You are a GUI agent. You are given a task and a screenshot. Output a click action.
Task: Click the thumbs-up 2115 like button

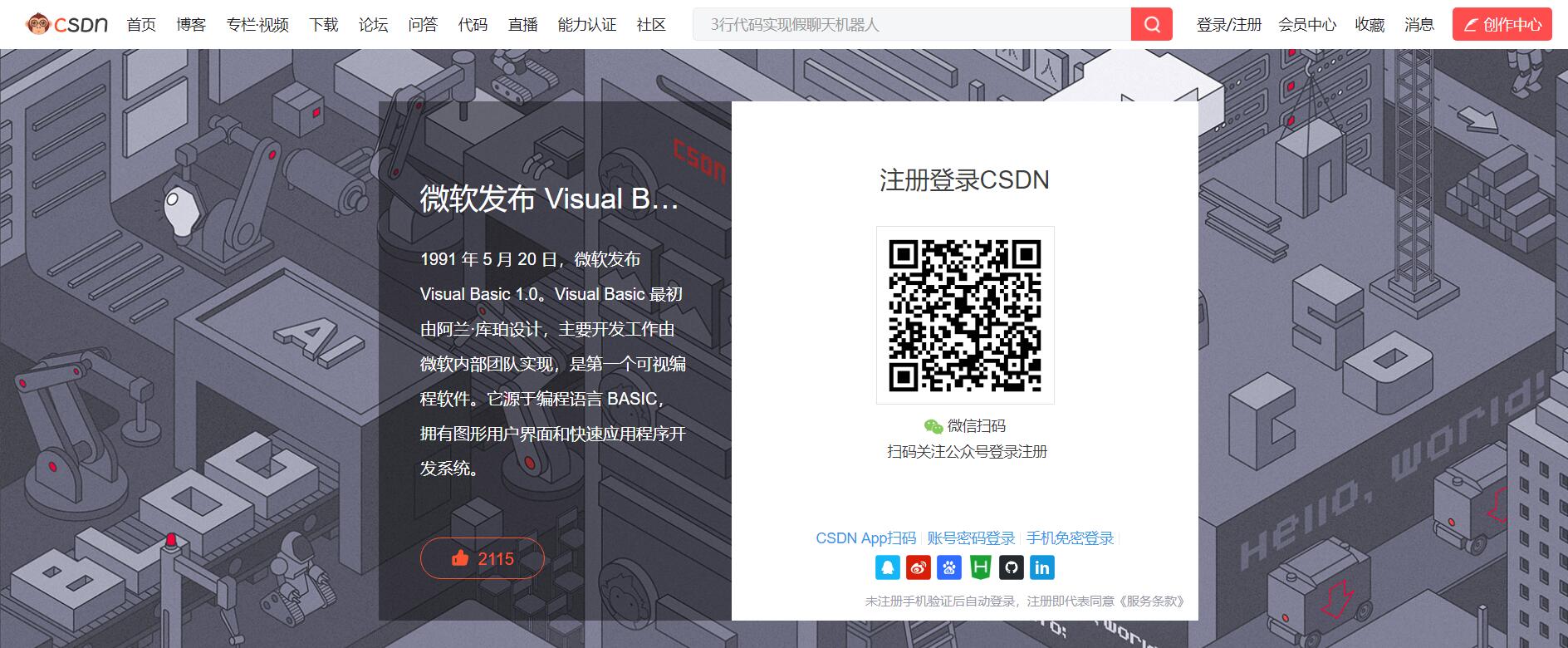[483, 558]
